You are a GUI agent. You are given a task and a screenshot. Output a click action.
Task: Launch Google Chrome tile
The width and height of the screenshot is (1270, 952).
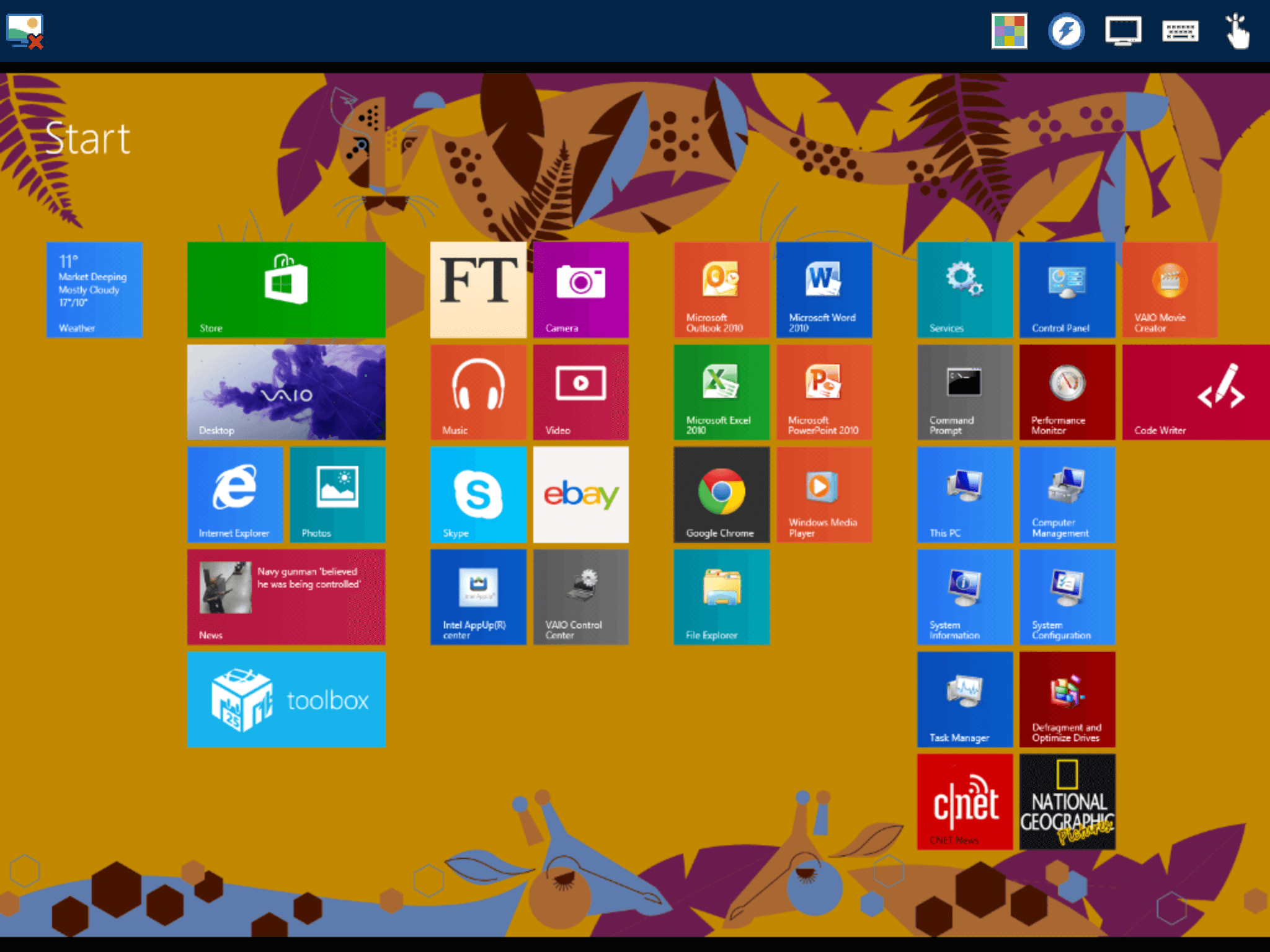click(x=722, y=495)
